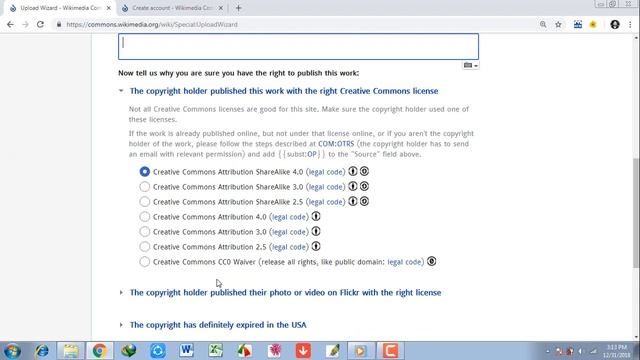Image resolution: width=640 pixels, height=360 pixels.
Task: Reload the current page
Action: (x=40, y=24)
